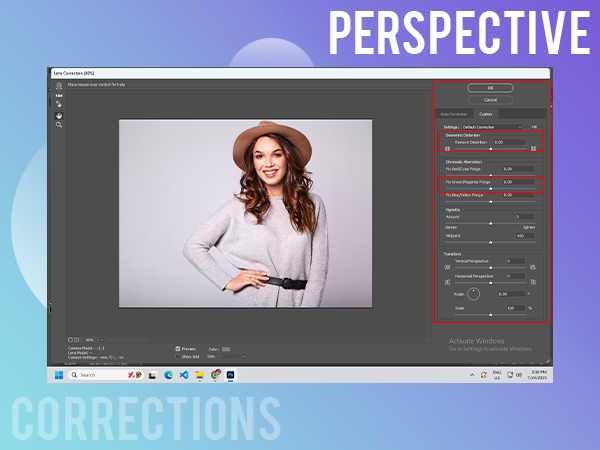Click the zoom out minus button
This screenshot has height=450, width=600.
click(x=70, y=340)
